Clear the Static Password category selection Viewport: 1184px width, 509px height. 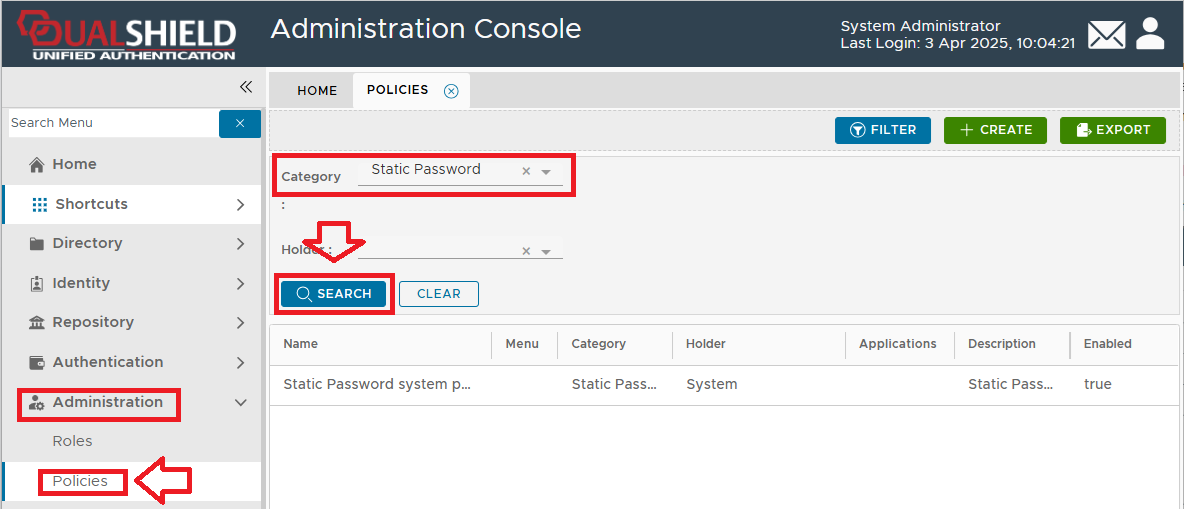[526, 172]
